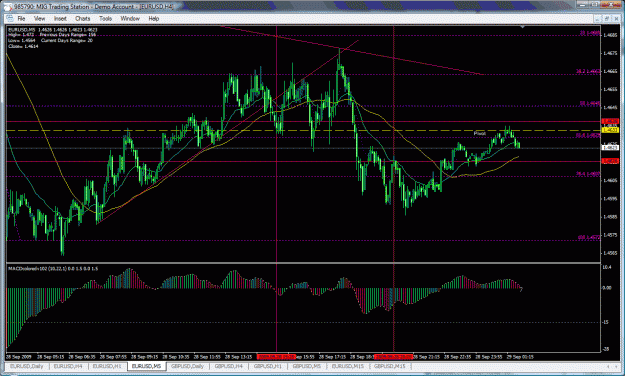Open the Window menu
Viewport: 625px width, 376px height.
point(130,18)
